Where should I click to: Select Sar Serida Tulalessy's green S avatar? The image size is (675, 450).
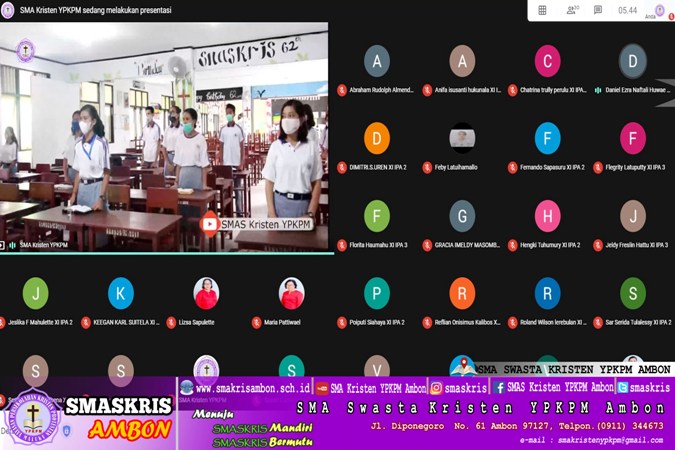(633, 293)
